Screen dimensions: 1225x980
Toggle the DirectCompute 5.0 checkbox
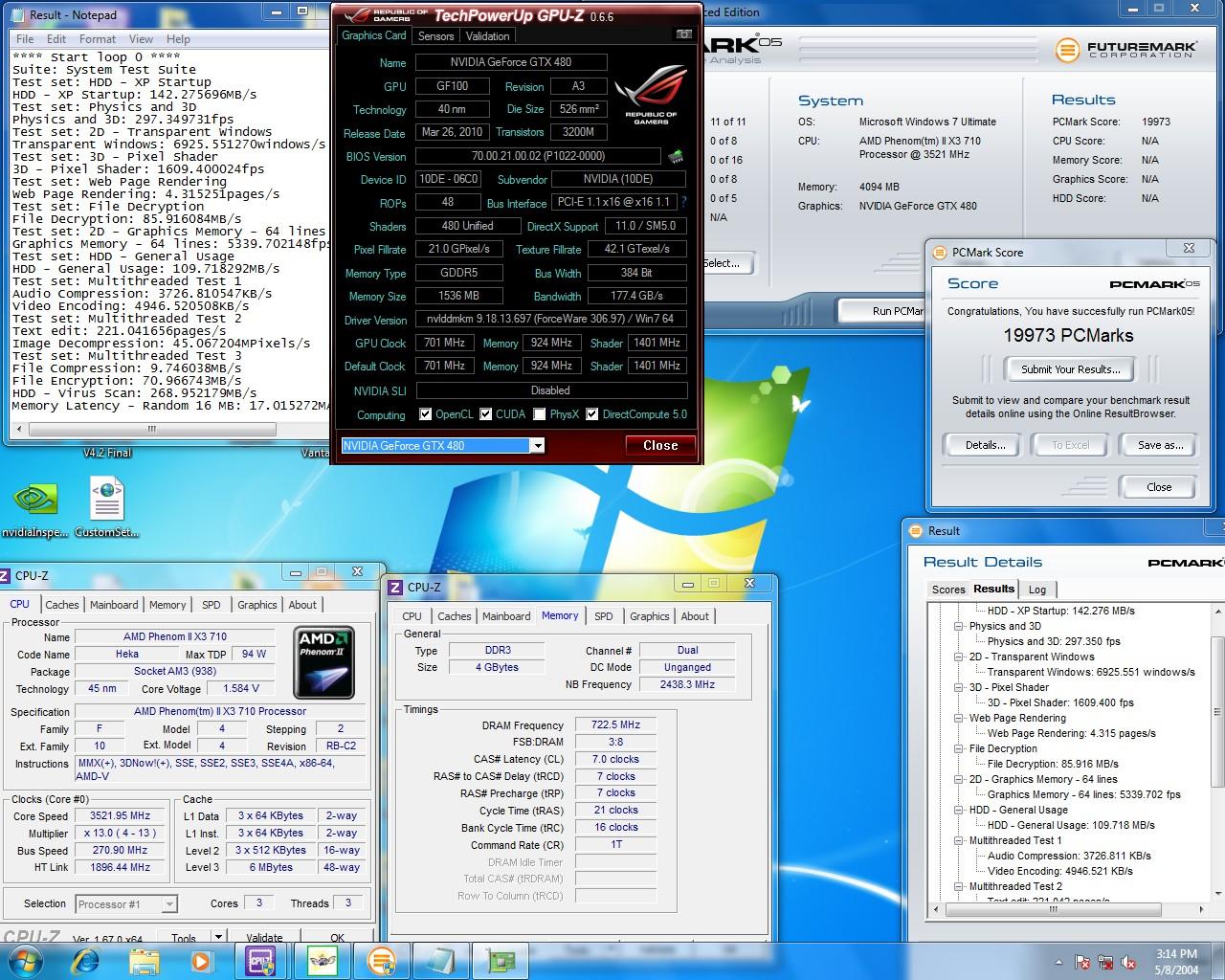[x=592, y=414]
